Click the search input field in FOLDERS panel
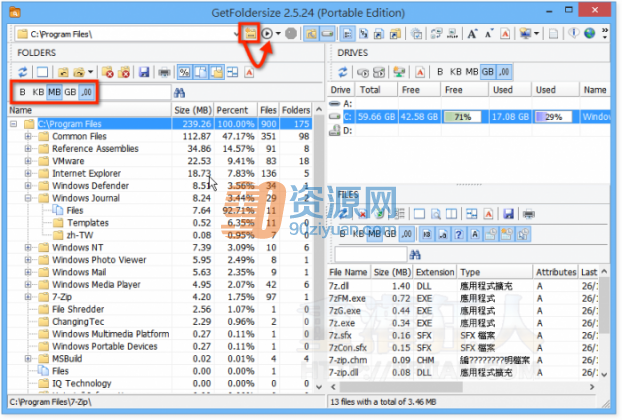The width and height of the screenshot is (622, 420). (x=135, y=92)
